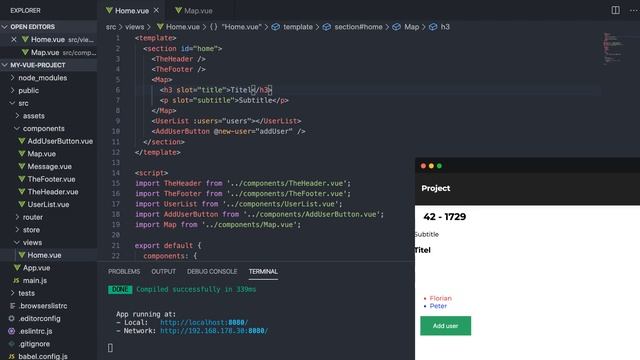Click the code minimap overview

tap(613, 48)
